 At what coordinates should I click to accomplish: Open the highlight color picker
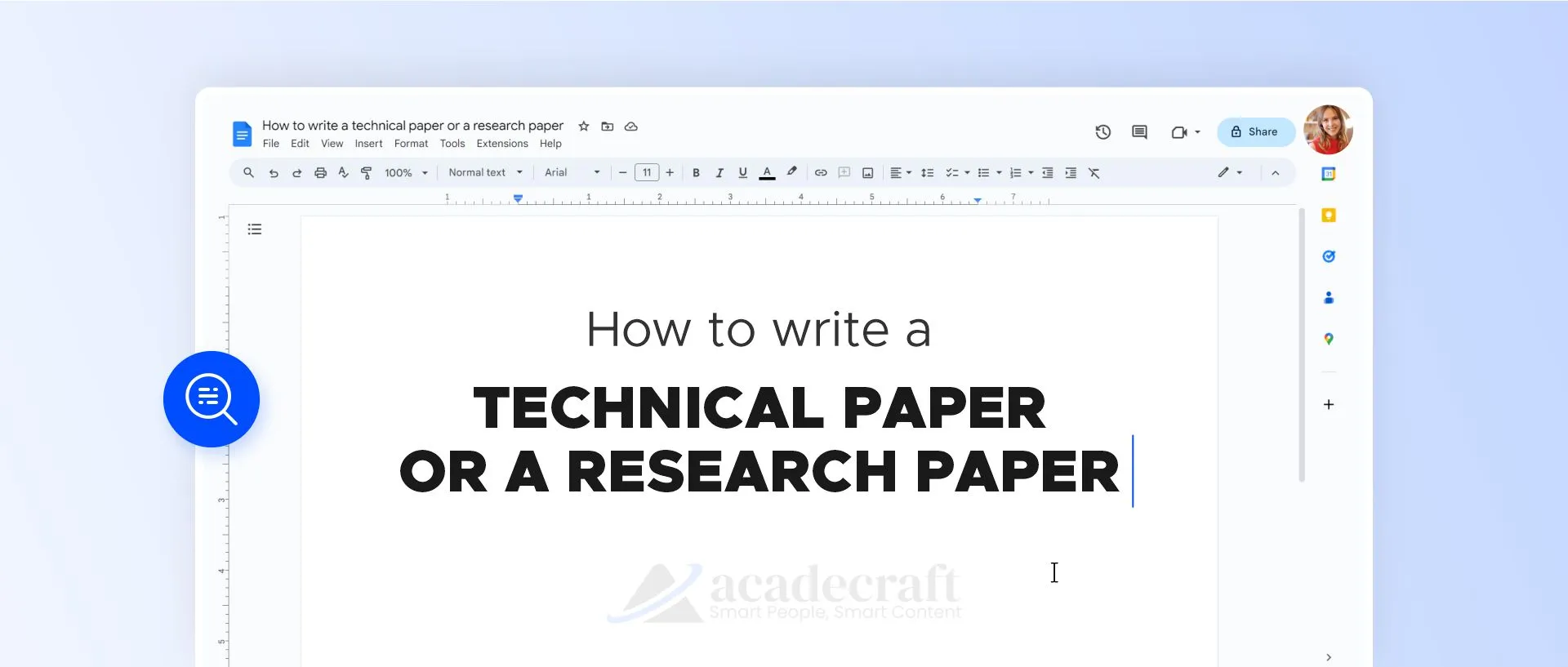[x=791, y=172]
